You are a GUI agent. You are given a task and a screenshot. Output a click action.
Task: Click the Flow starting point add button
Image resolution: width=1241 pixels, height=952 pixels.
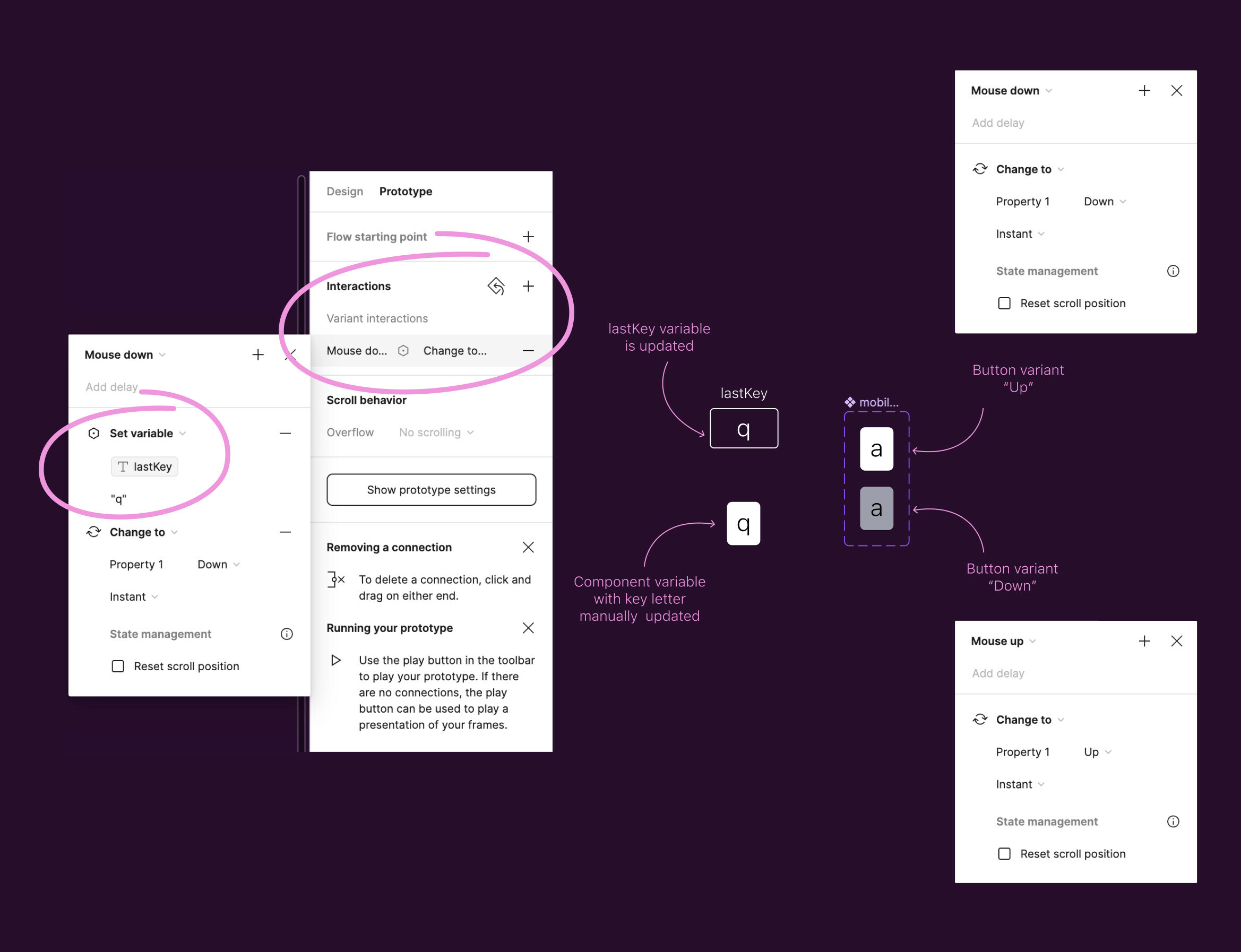point(528,236)
